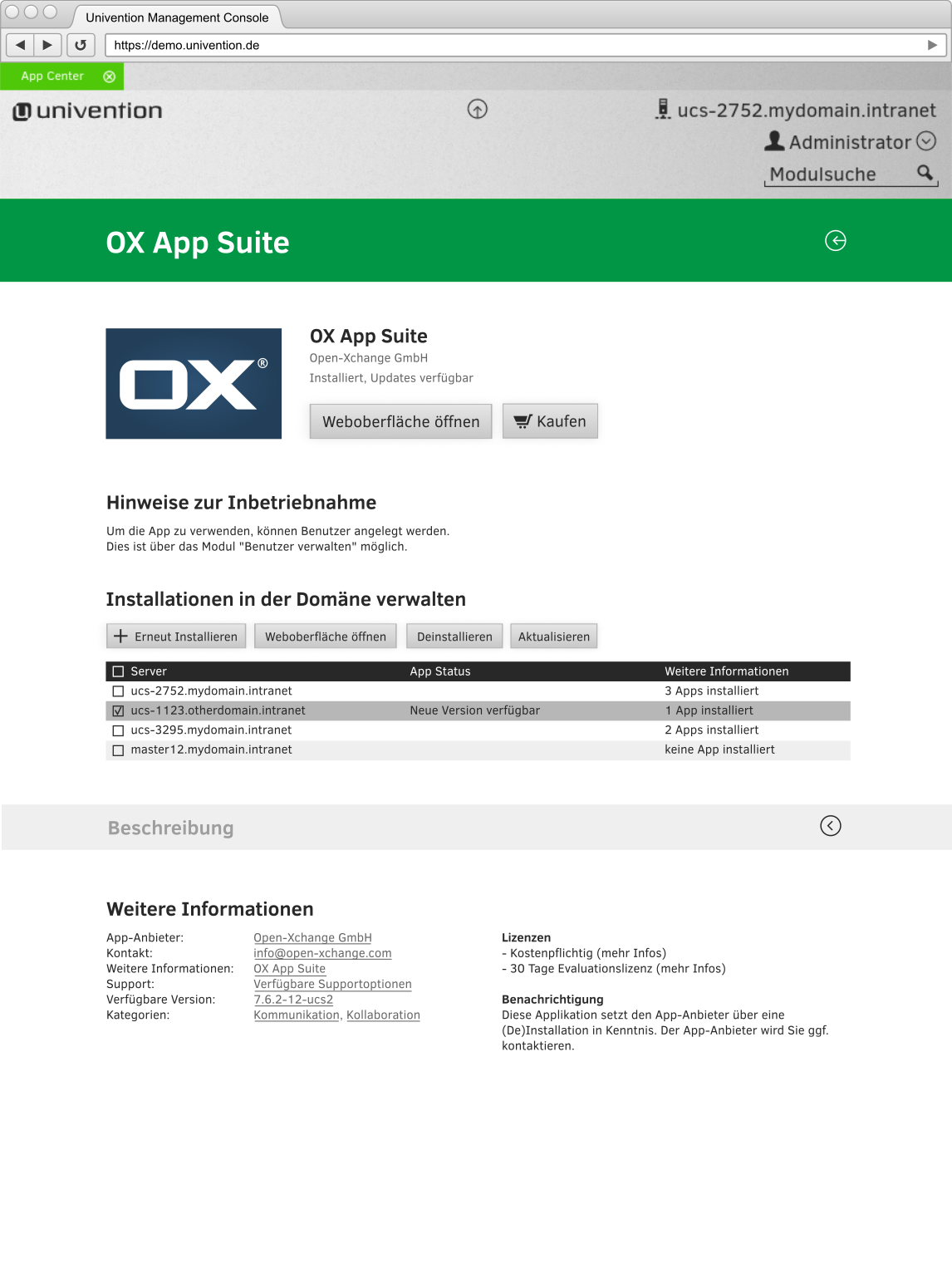The height and width of the screenshot is (1273, 952).
Task: Click the Modulsuche magnifier icon
Action: tap(925, 173)
